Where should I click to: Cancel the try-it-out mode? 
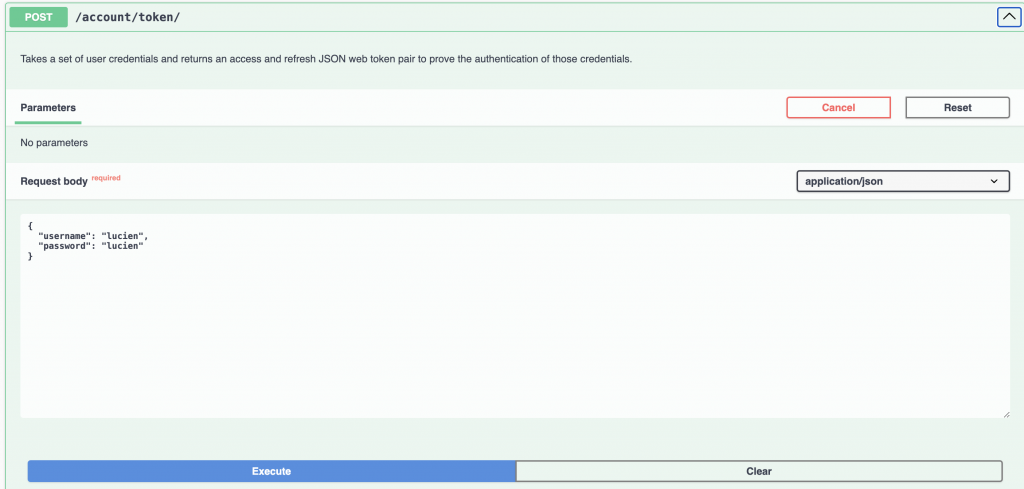839,108
